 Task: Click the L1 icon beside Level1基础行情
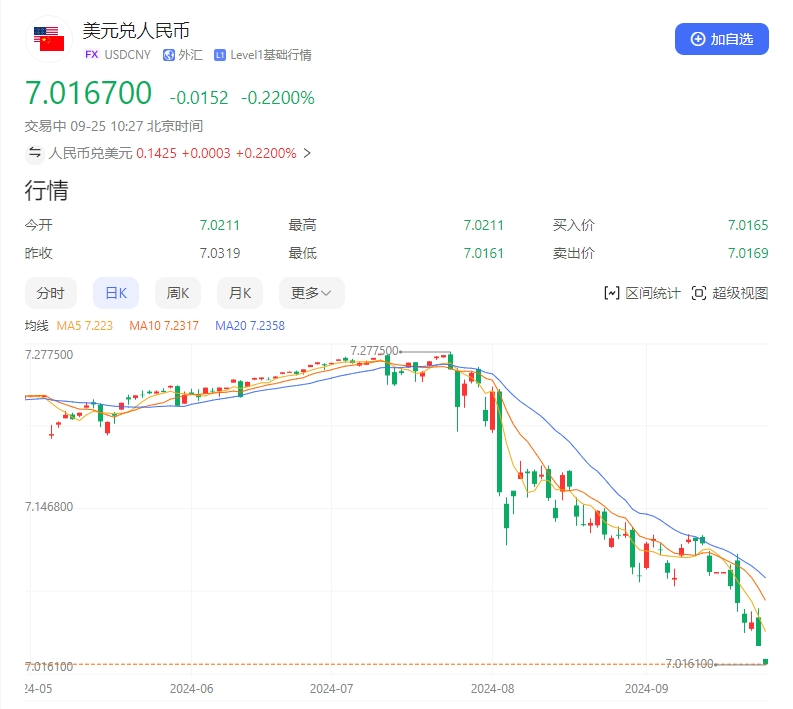click(x=219, y=55)
